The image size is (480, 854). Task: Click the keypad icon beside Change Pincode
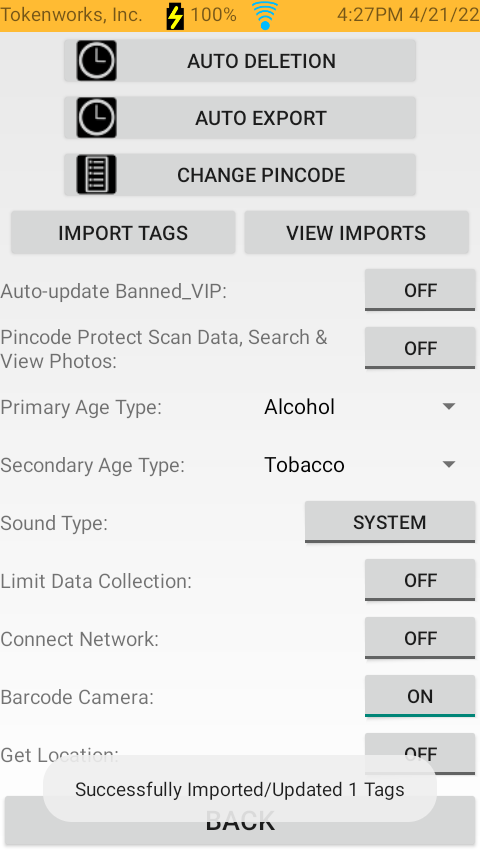(x=96, y=175)
